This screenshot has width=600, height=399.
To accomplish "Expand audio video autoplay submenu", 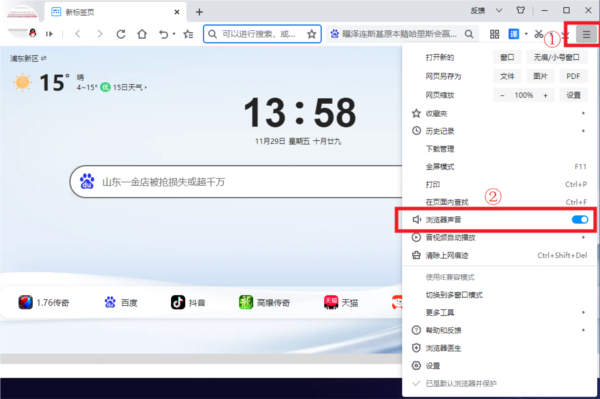I will 499,238.
